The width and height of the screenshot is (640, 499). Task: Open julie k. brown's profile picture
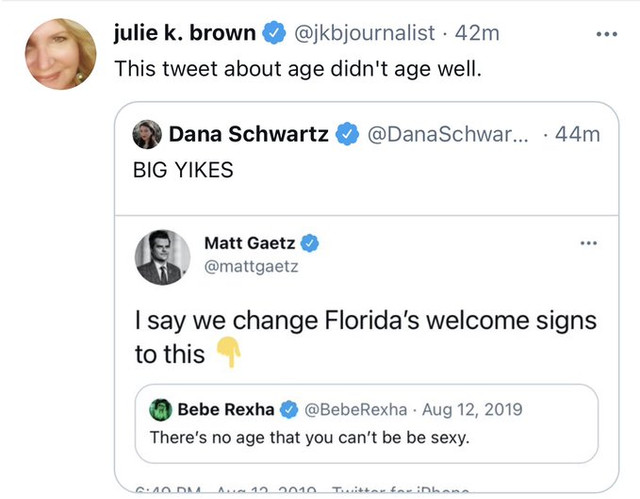coord(60,54)
